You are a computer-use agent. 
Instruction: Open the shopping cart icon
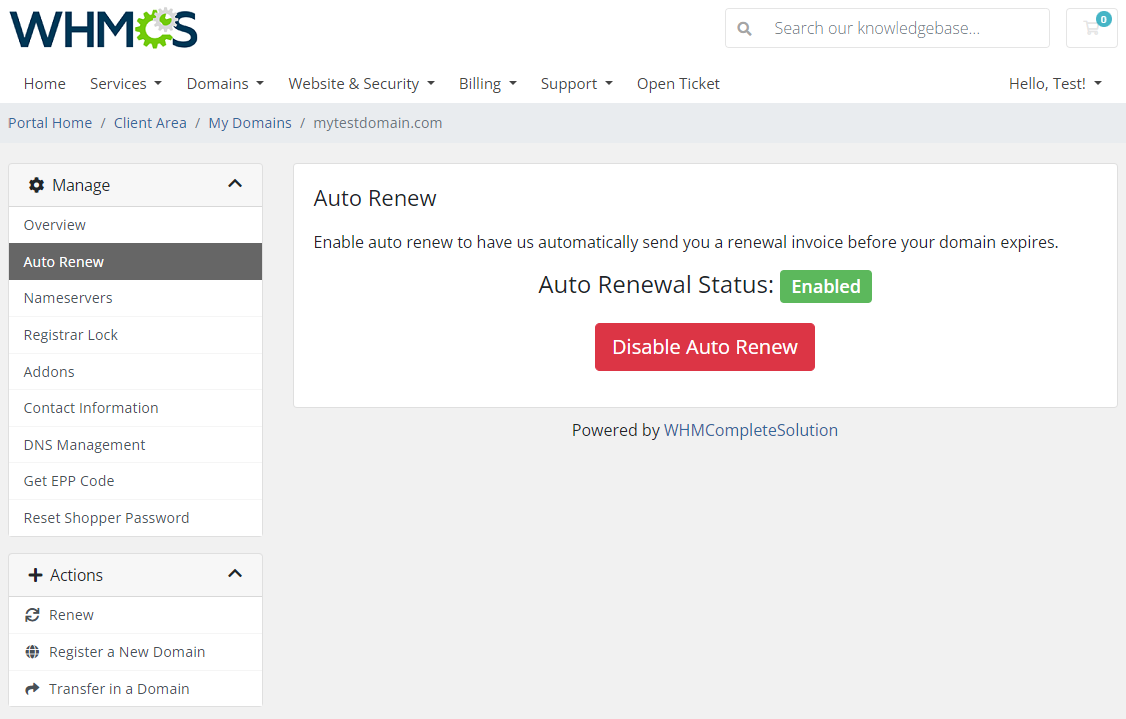[x=1091, y=27]
